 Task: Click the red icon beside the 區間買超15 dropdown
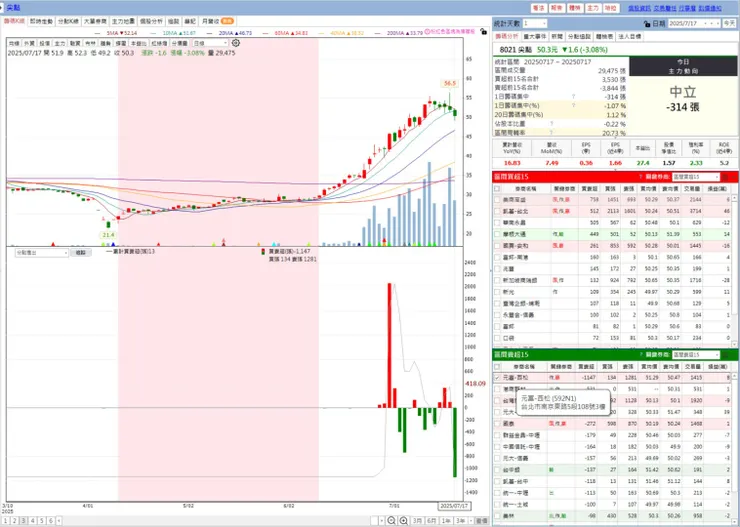tap(725, 177)
